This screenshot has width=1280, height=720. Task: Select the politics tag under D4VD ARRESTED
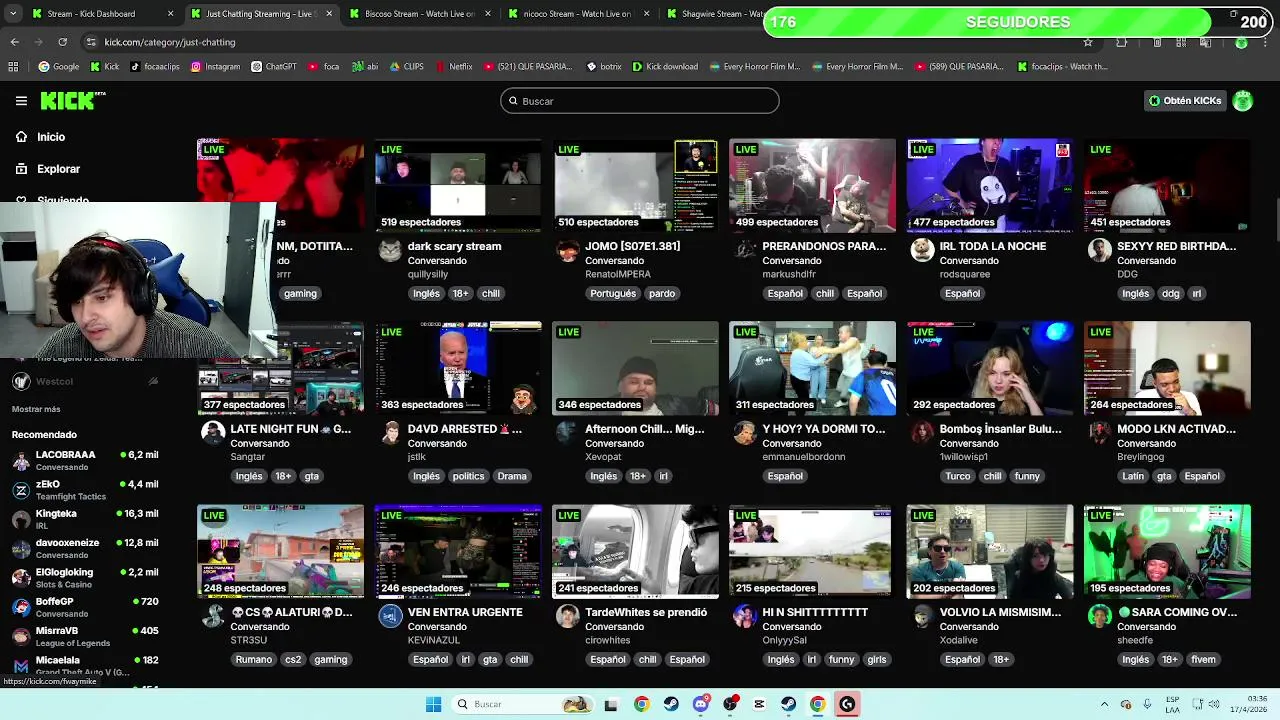468,477
